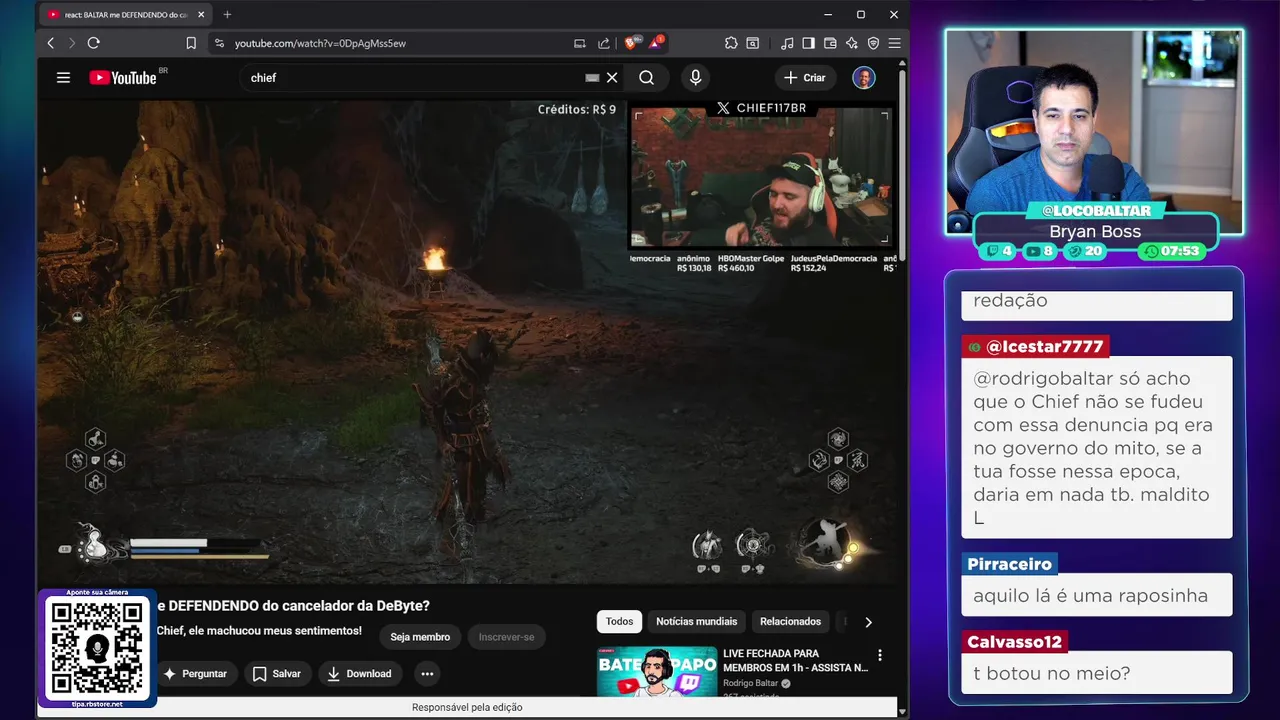Go back in browser history
This screenshot has height=720, width=1280.
(51, 43)
